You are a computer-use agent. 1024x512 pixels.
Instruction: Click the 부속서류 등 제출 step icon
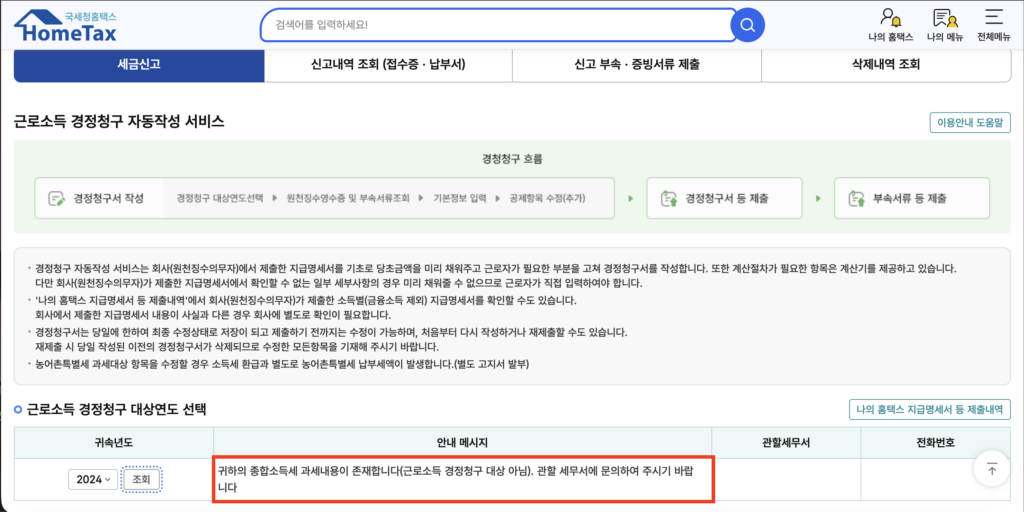pyautogui.click(x=855, y=198)
